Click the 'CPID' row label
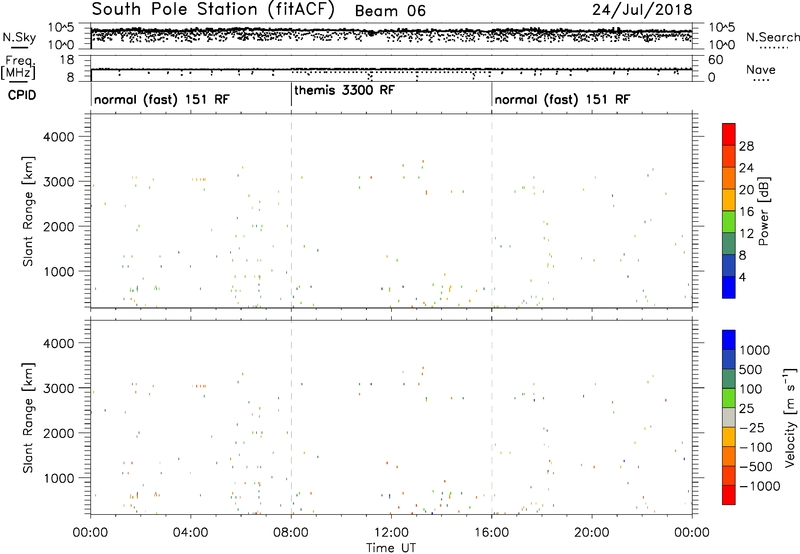The image size is (800, 554). pos(22,95)
